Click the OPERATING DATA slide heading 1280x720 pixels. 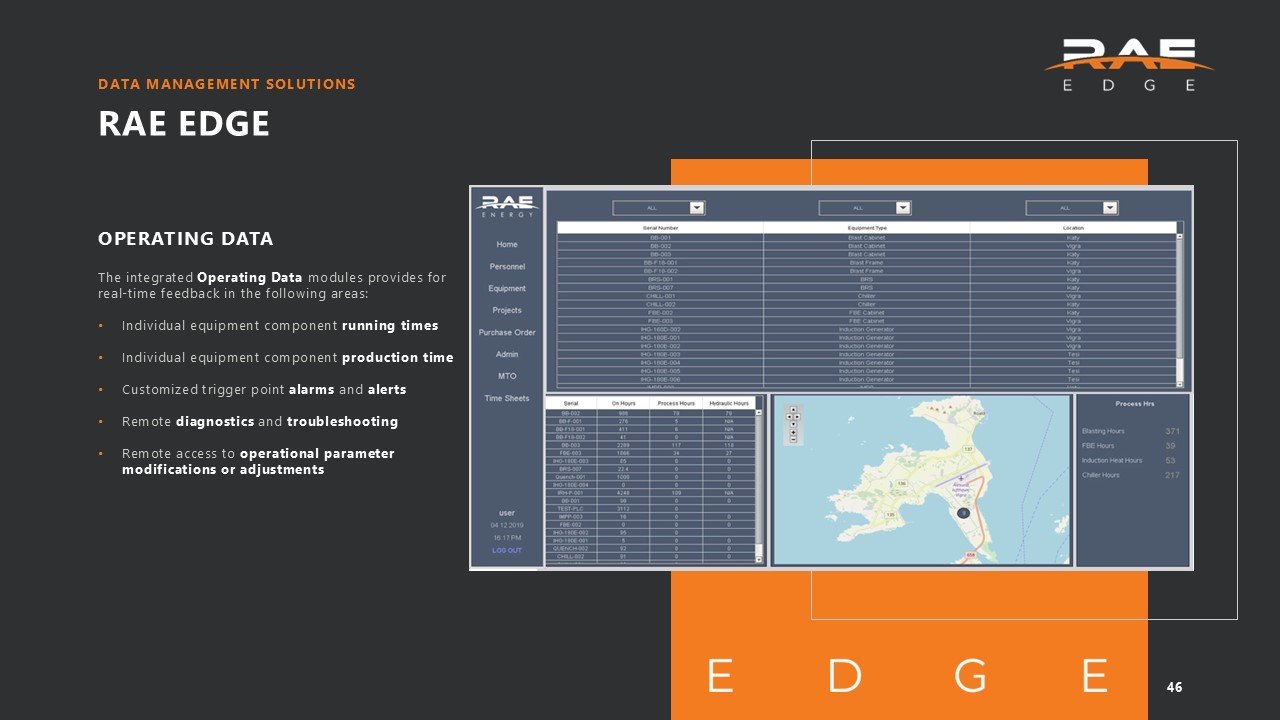[x=185, y=239]
